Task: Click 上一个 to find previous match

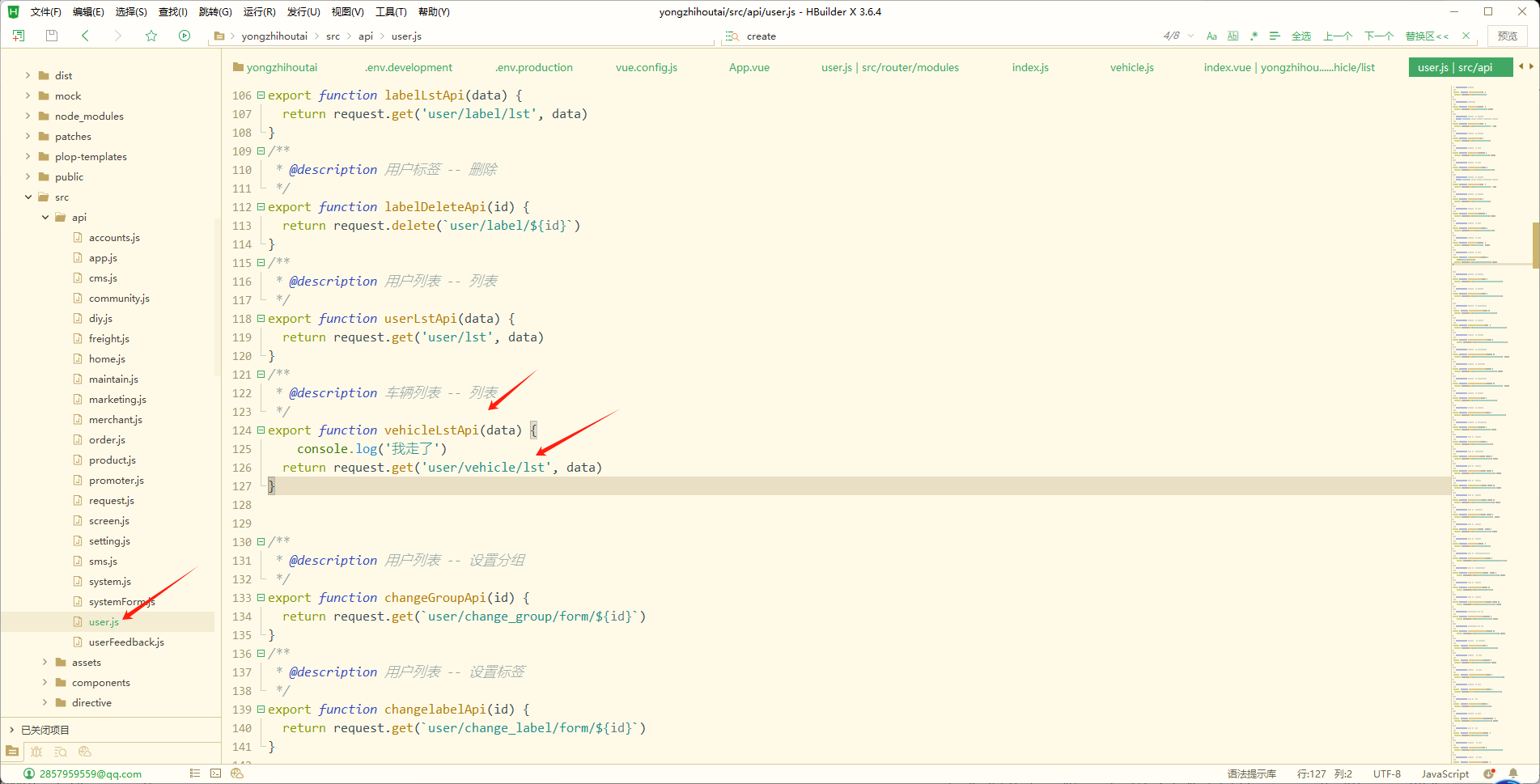Action: tap(1338, 36)
